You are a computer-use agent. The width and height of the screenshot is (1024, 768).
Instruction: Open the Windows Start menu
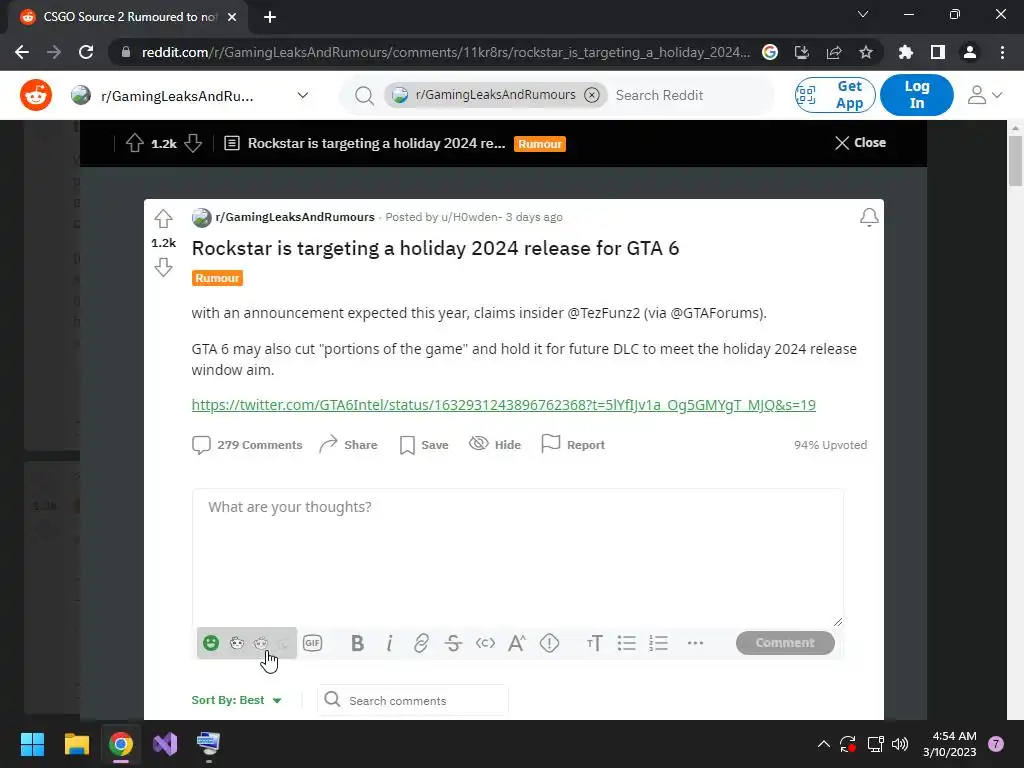(x=32, y=744)
